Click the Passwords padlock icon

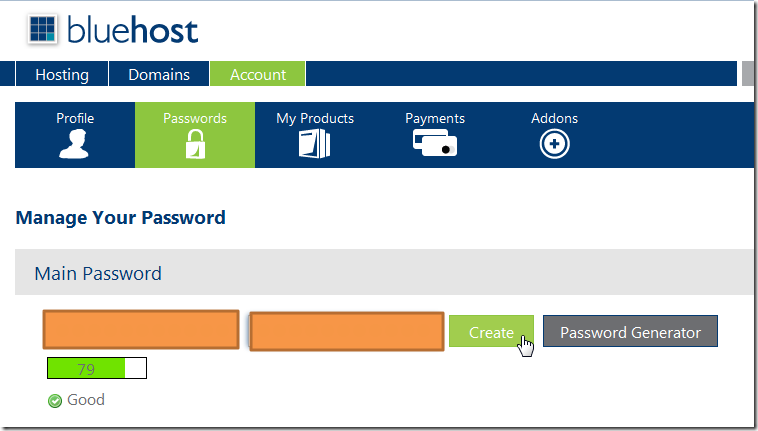tap(195, 145)
